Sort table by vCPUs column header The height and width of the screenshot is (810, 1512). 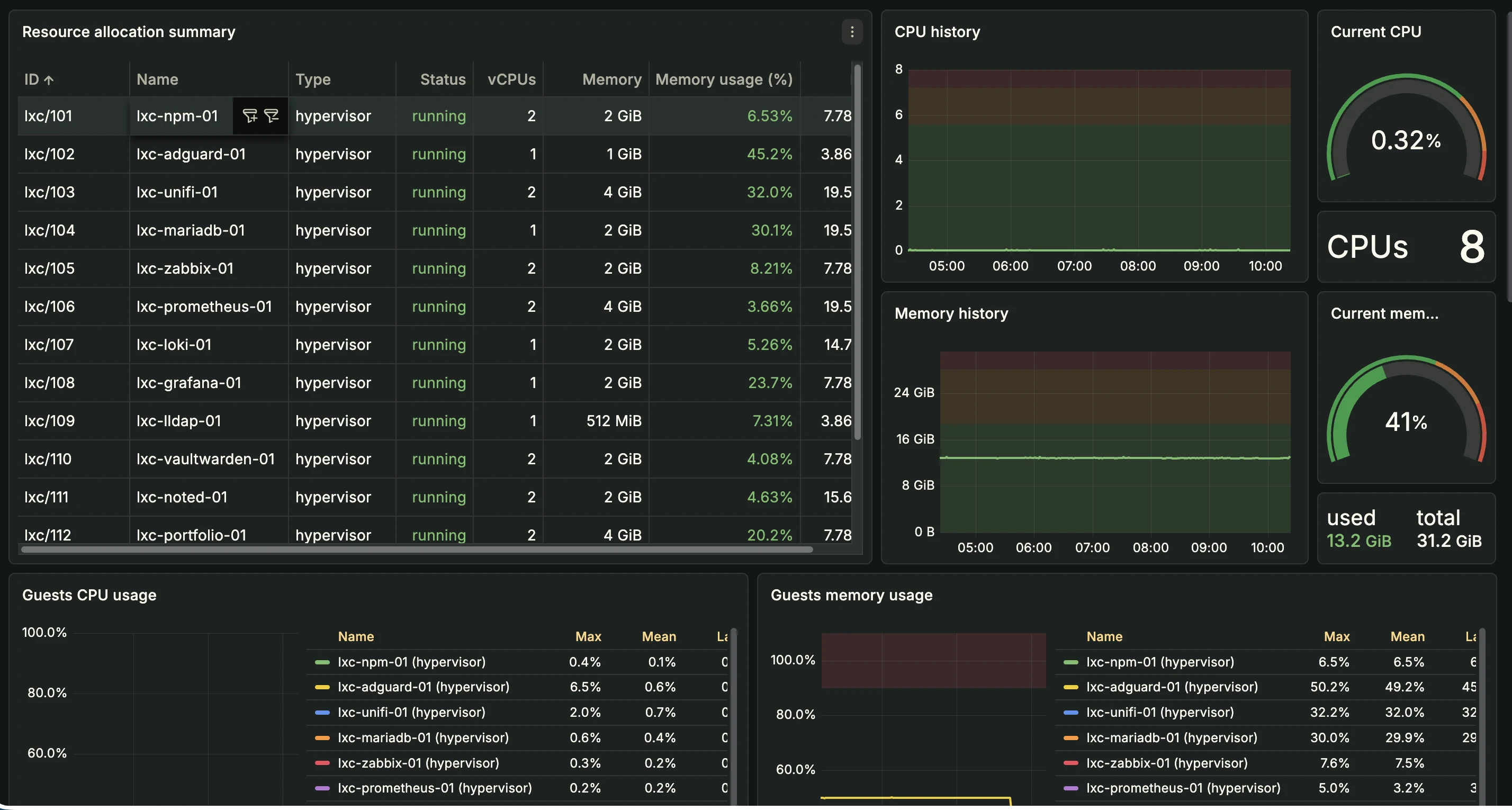tap(511, 79)
